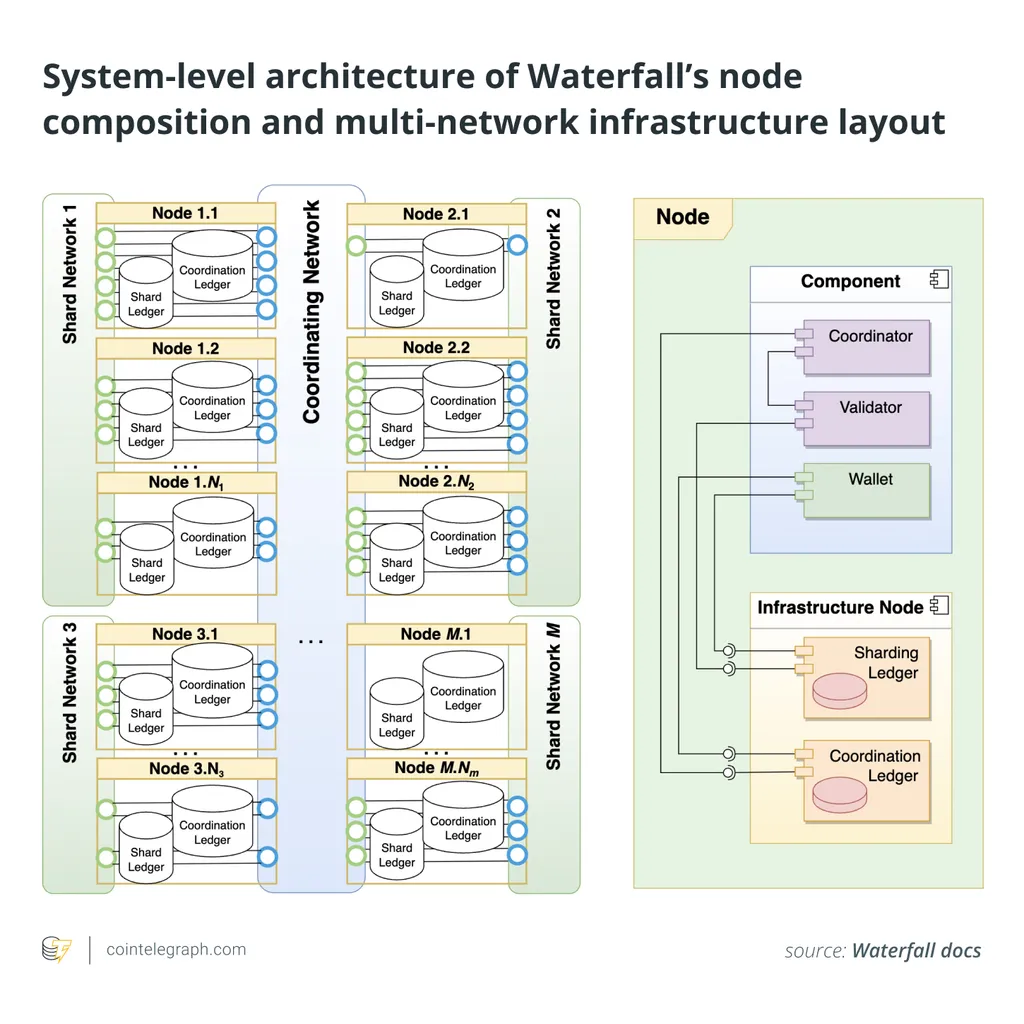Select the Shard Ledger cylinder in Node 1.2

146,424
